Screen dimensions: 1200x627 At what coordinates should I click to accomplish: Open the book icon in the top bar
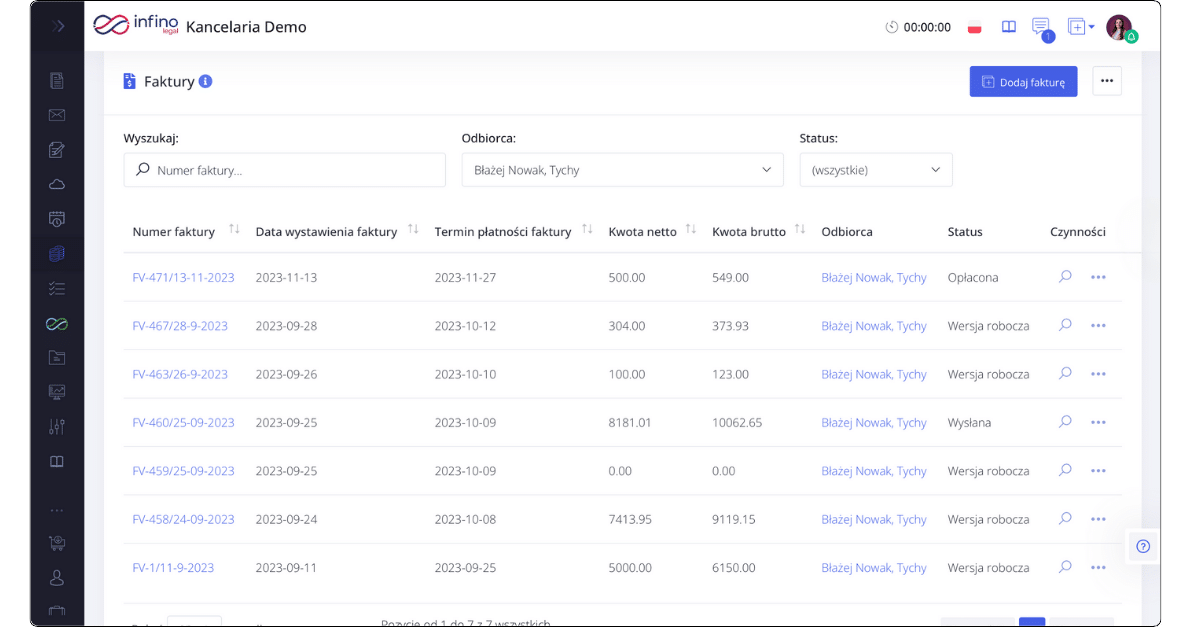(x=1009, y=27)
